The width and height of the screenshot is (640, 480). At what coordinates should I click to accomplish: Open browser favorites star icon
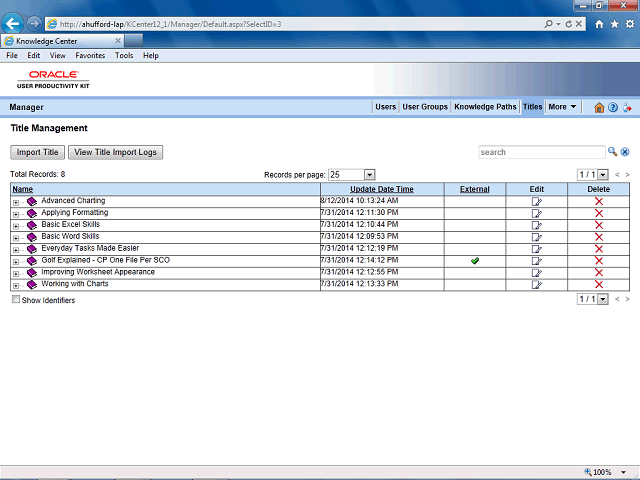614,24
